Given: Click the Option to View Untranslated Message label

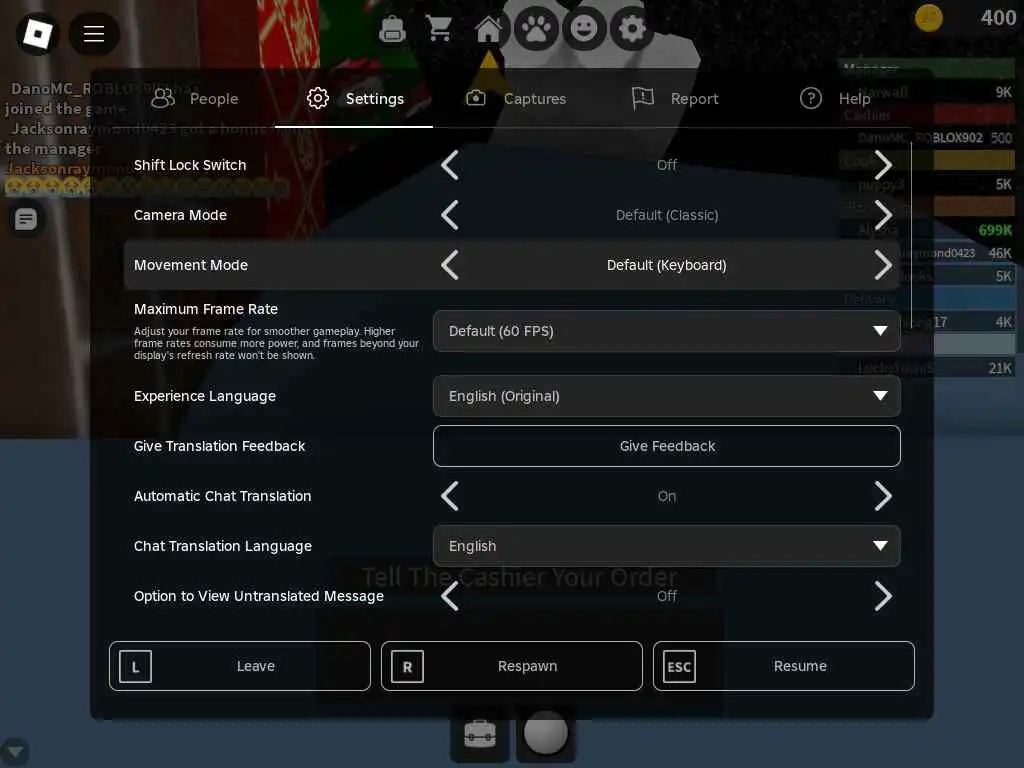Looking at the screenshot, I should 259,596.
